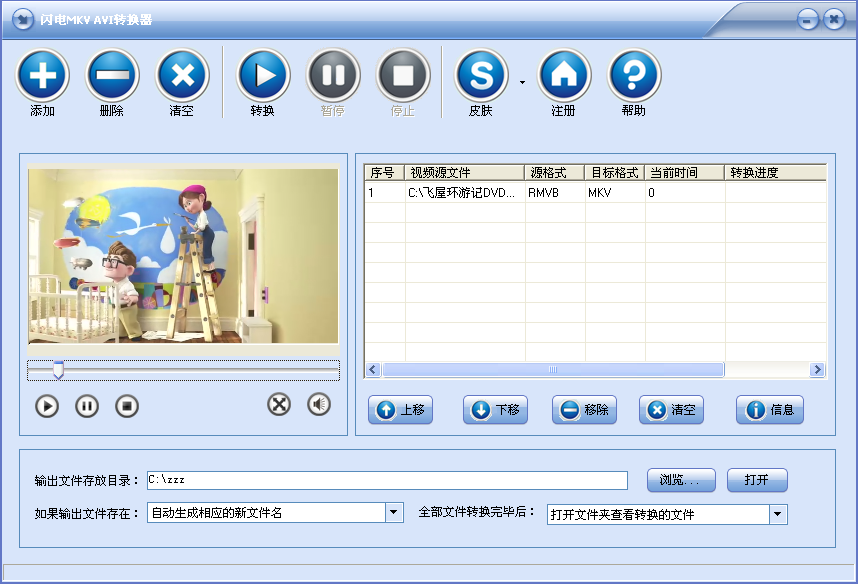Minimize the converter window
The width and height of the screenshot is (858, 584).
[x=808, y=20]
